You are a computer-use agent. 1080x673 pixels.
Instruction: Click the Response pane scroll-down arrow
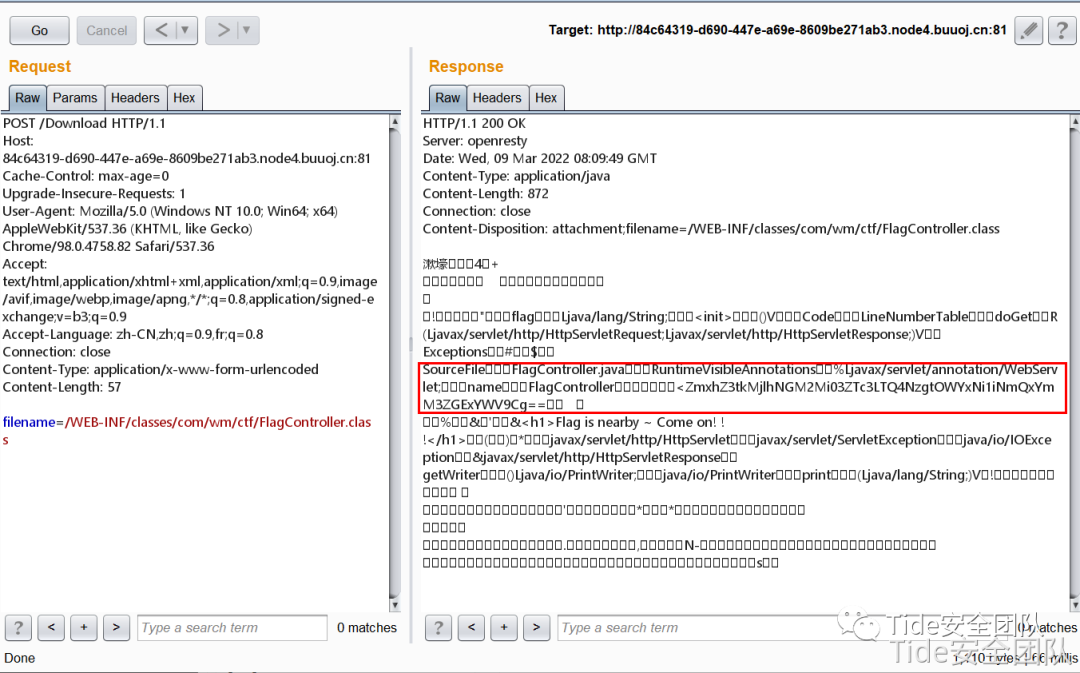[x=1074, y=605]
